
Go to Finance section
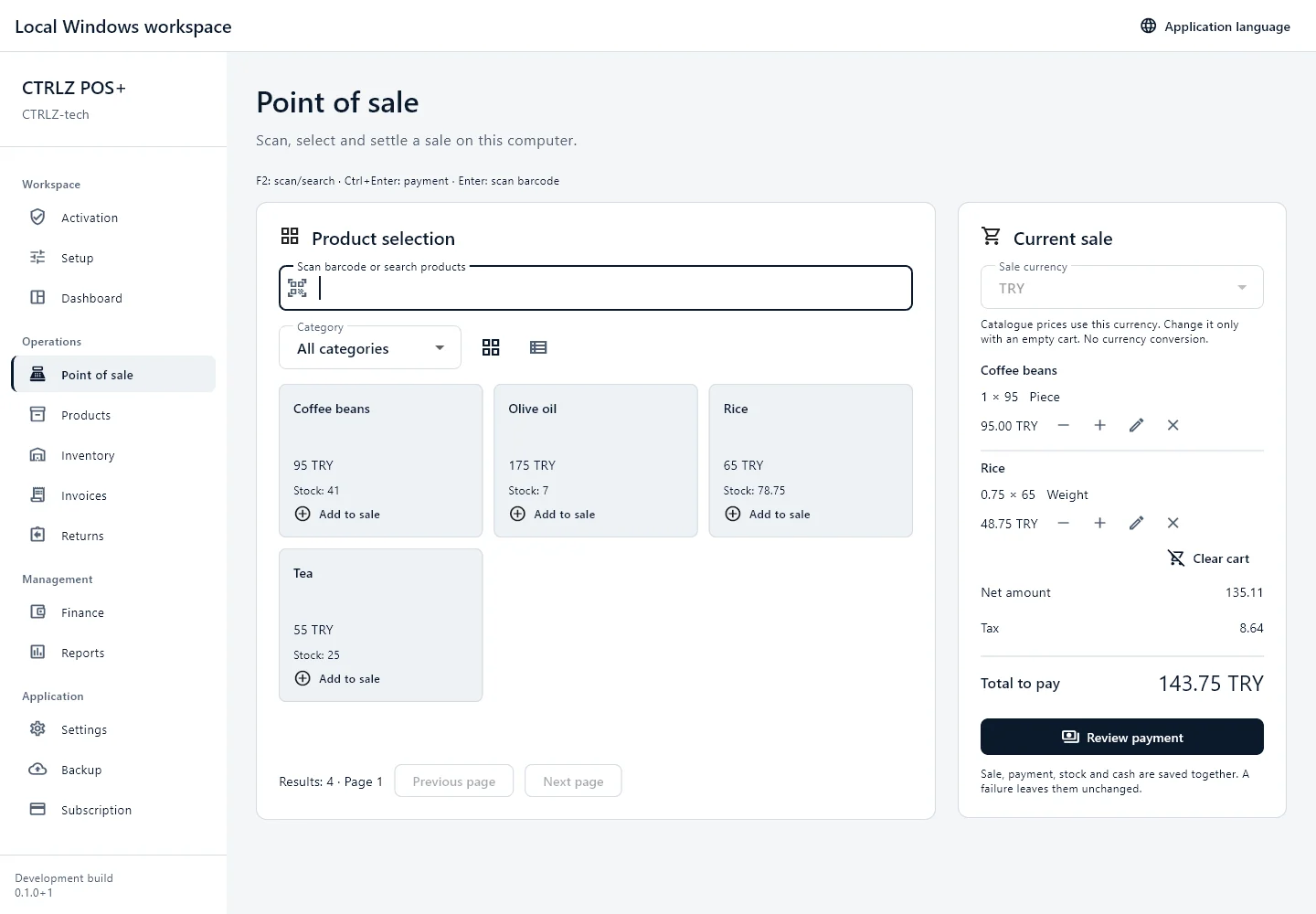113,612
